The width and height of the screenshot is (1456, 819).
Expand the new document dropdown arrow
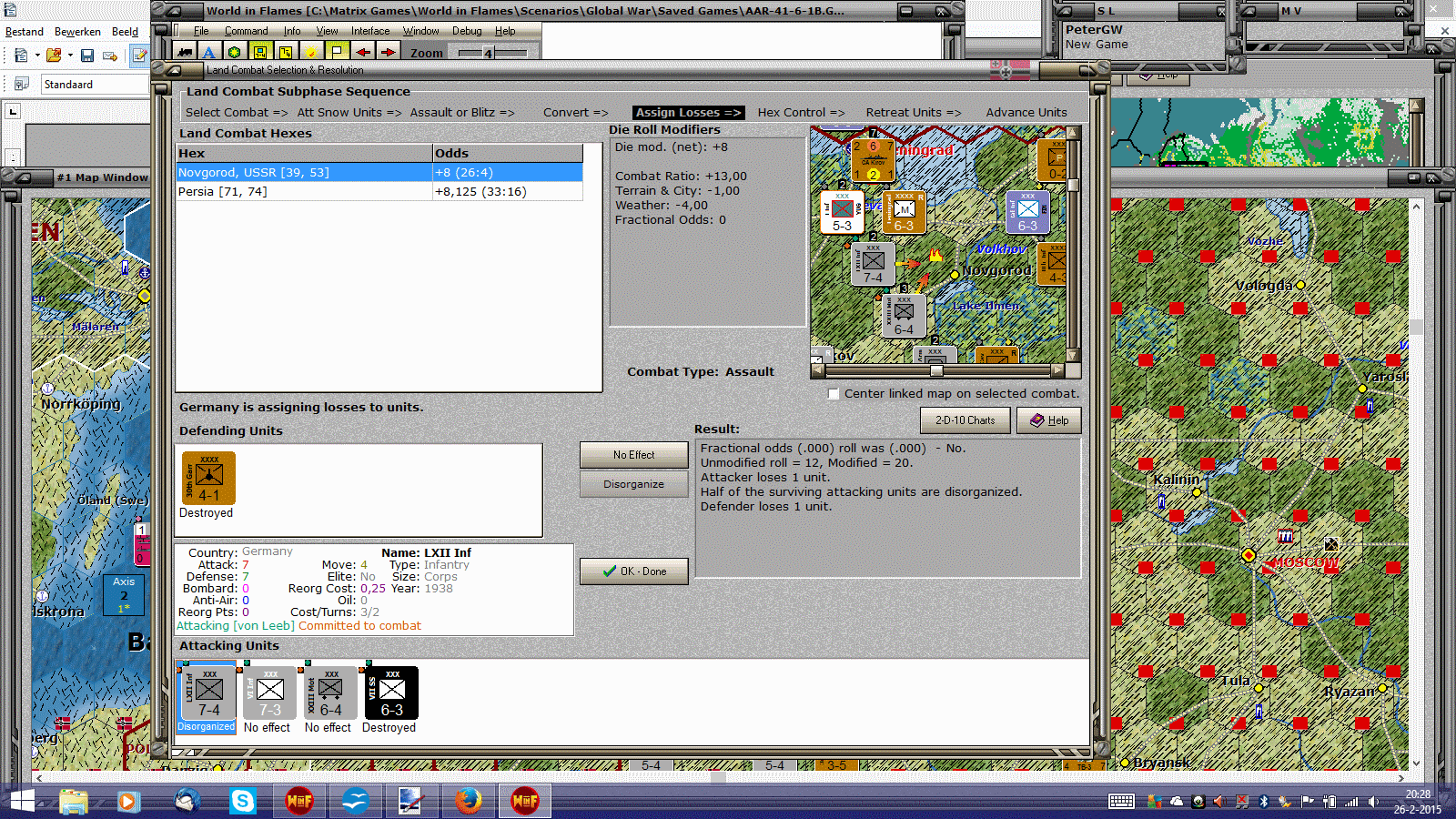pyautogui.click(x=37, y=56)
